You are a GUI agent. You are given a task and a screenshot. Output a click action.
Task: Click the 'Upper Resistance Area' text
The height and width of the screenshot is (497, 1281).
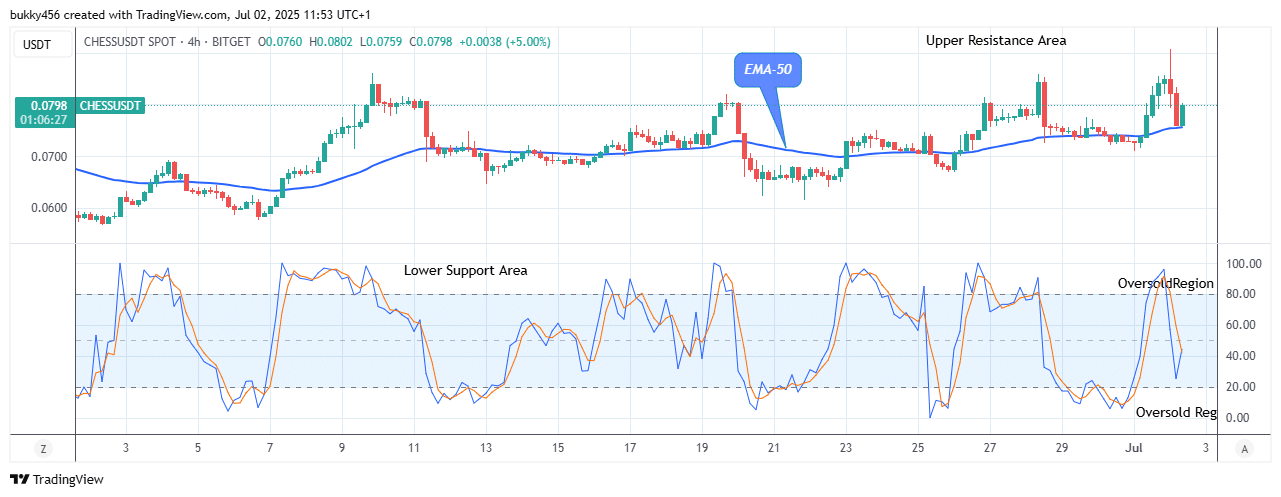[x=996, y=41]
